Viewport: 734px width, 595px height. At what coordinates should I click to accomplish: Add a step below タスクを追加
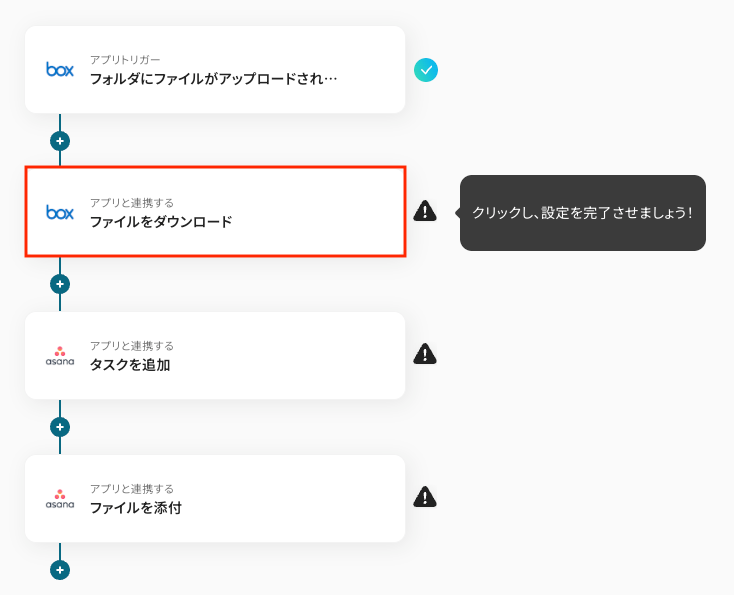(x=60, y=427)
